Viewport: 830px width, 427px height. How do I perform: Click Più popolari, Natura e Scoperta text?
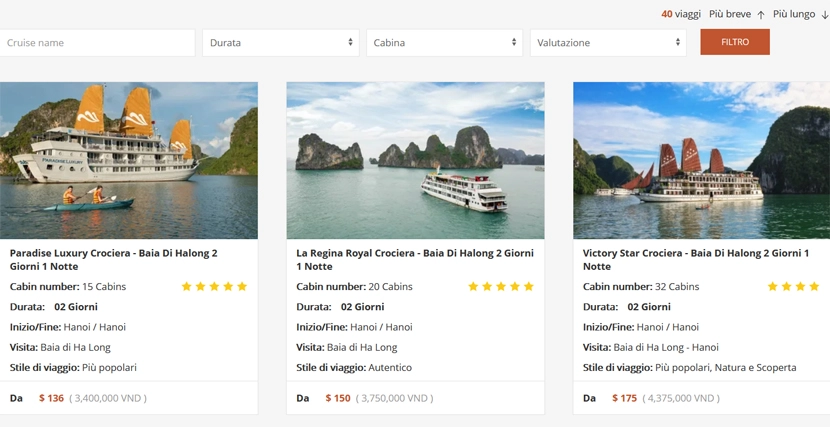(726, 367)
